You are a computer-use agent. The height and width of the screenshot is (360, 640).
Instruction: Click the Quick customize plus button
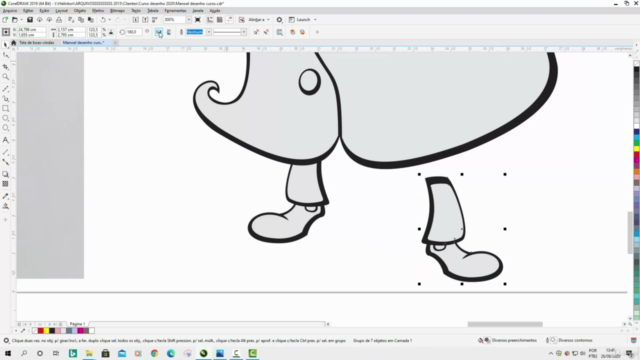(x=317, y=32)
